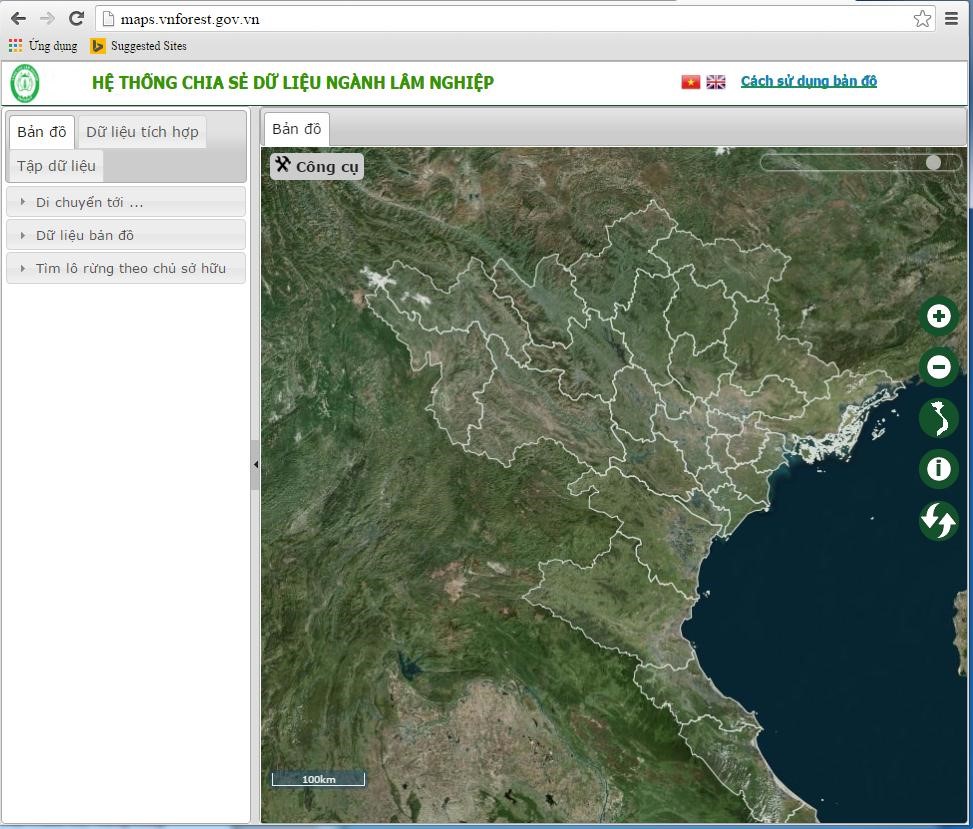Open the Suggested Sites bookmark
This screenshot has height=829, width=973.
tap(138, 46)
